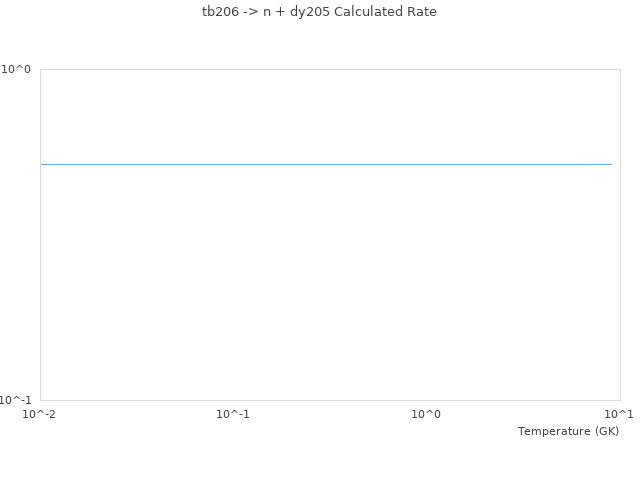The image size is (640, 480).
Task: Click the x-axis 10^-2 tick label
Action: tap(40, 414)
